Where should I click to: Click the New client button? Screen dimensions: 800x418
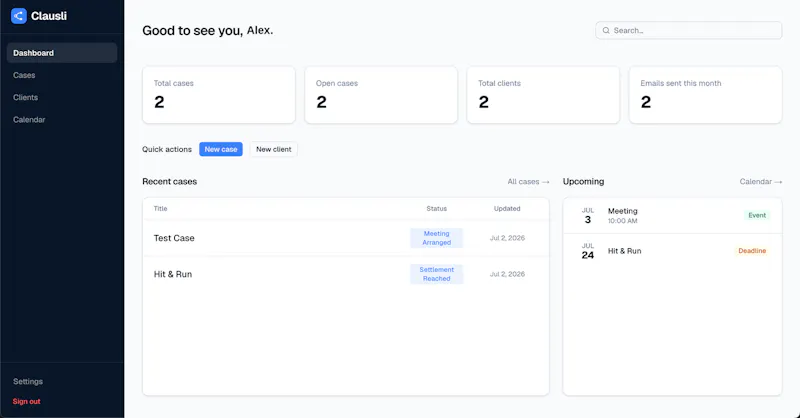pos(273,149)
